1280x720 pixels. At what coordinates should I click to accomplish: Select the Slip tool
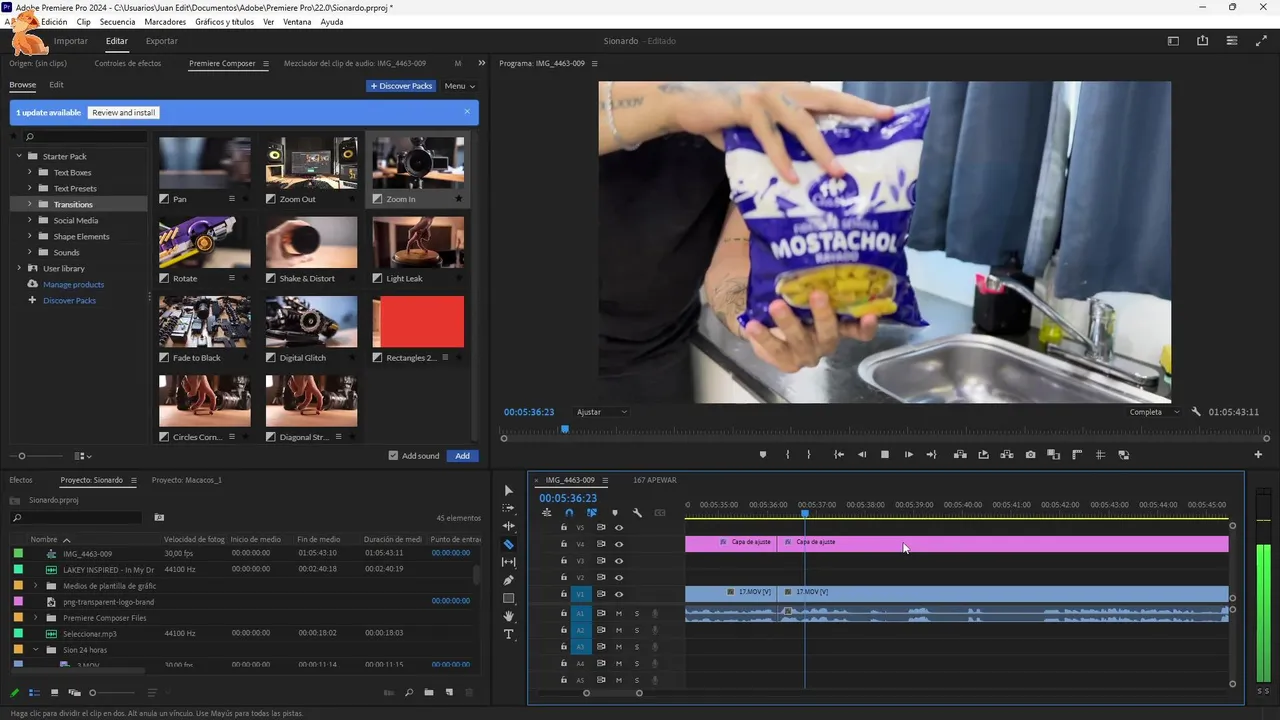508,562
